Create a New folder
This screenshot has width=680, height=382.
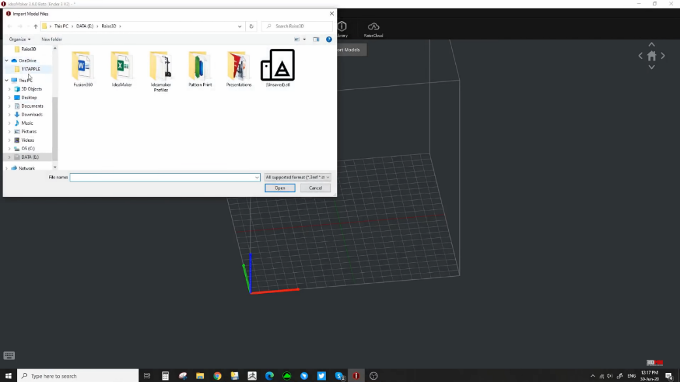(52, 39)
